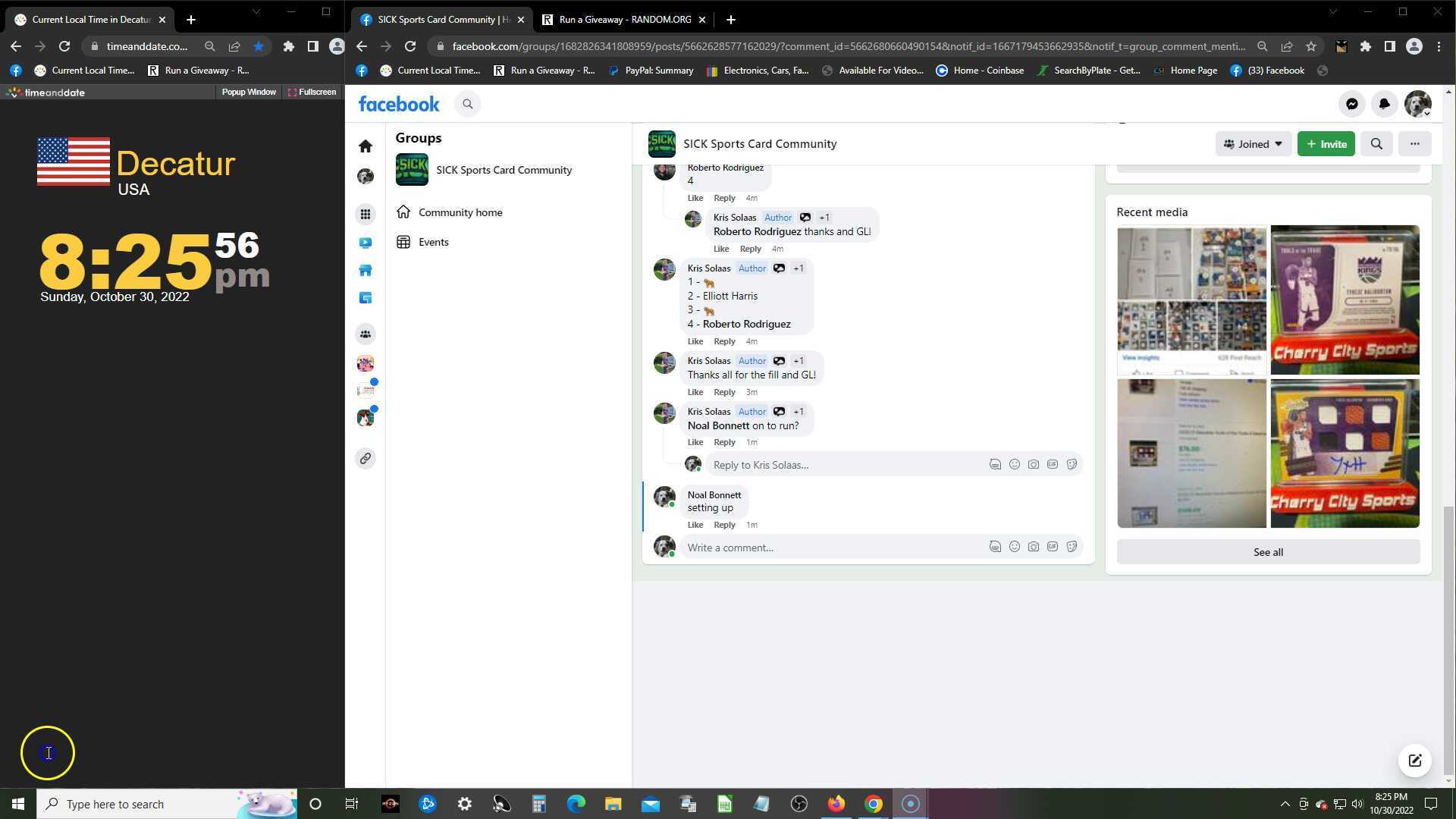Open Facebook Messenger icon in header
Screen dimensions: 1456x819
click(1351, 104)
